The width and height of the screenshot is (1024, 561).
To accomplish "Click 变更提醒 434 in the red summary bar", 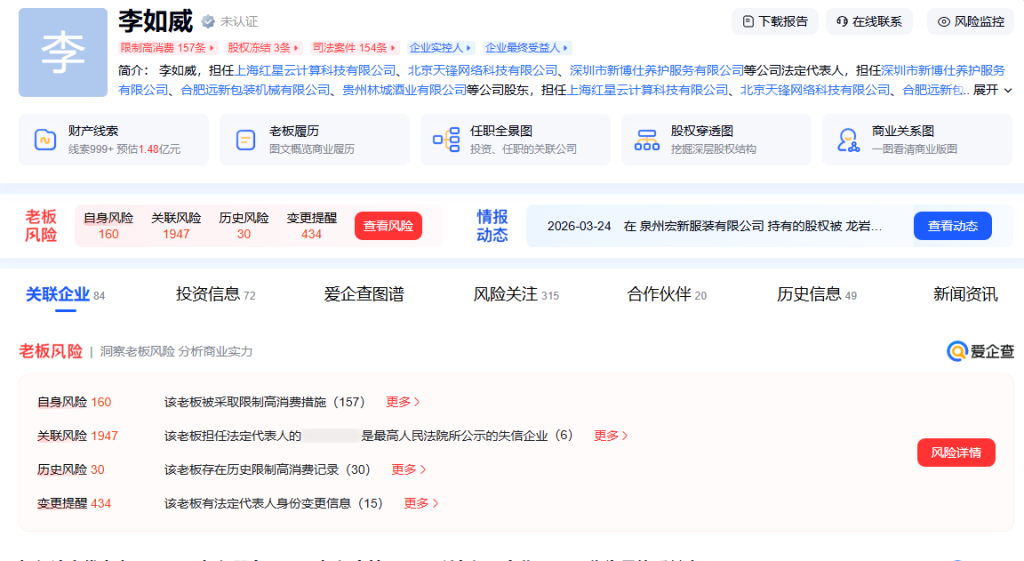I will (312, 226).
